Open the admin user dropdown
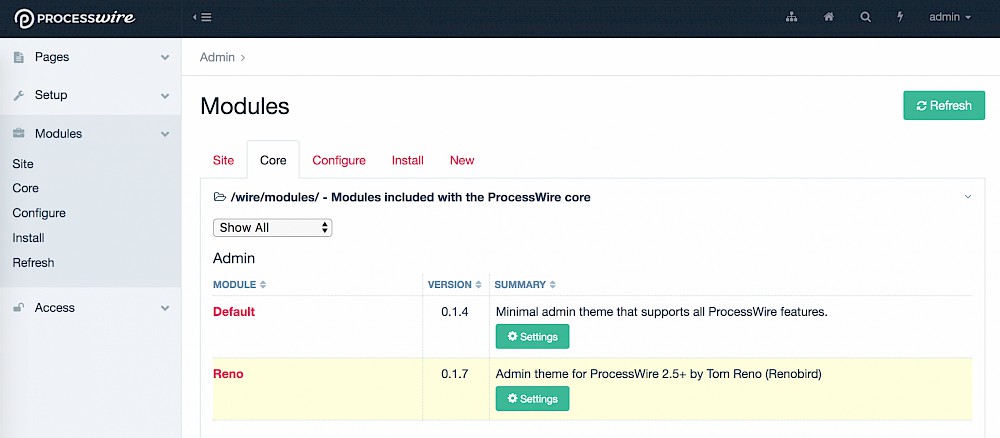The image size is (1000, 438). tap(950, 18)
